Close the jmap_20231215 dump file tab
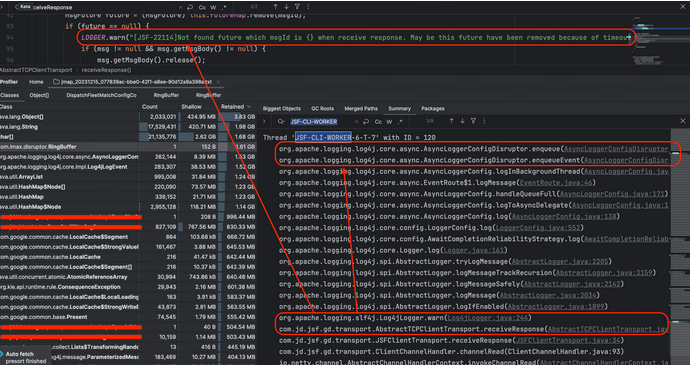690x365 pixels. click(218, 82)
